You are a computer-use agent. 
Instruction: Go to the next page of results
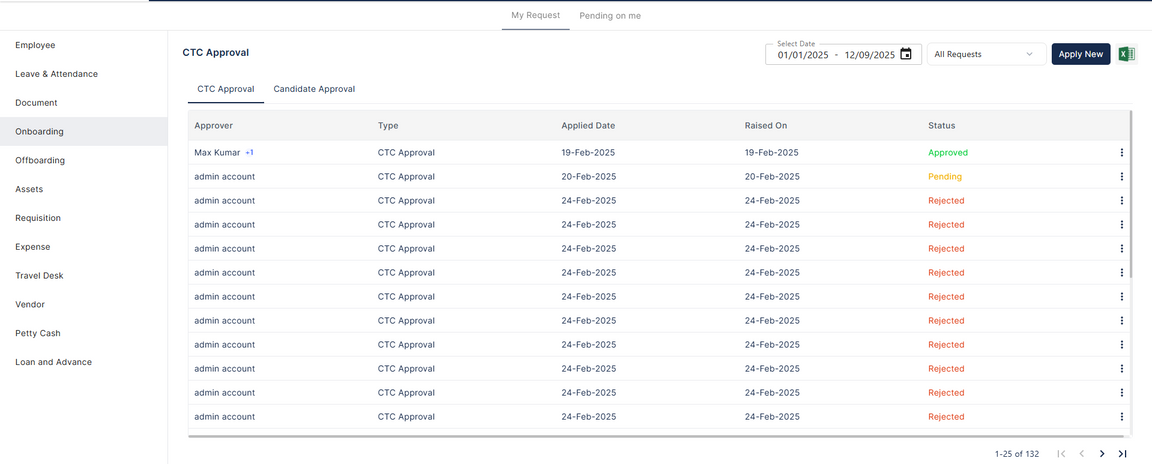[x=1102, y=454]
